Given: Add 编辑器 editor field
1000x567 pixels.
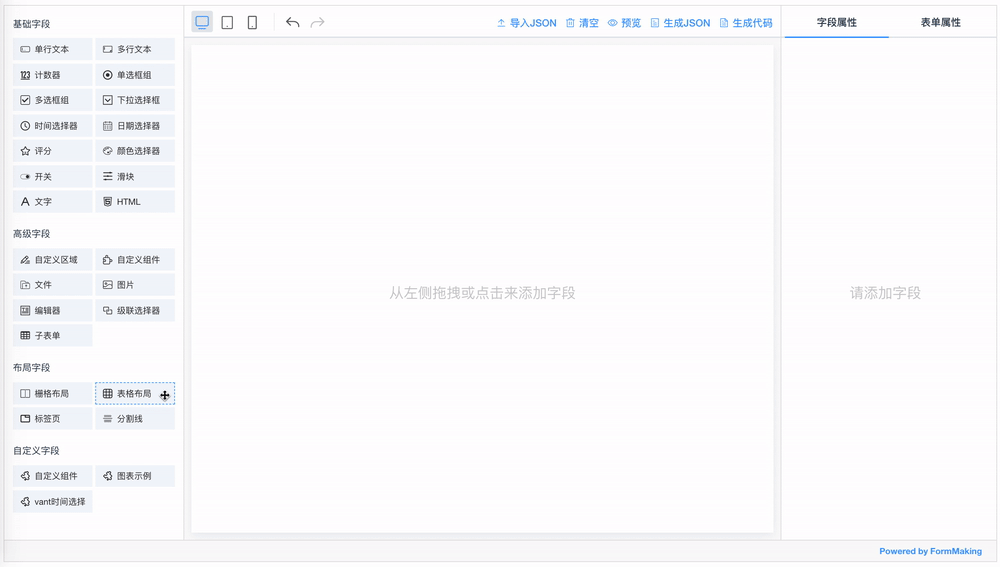Looking at the screenshot, I should (52, 311).
